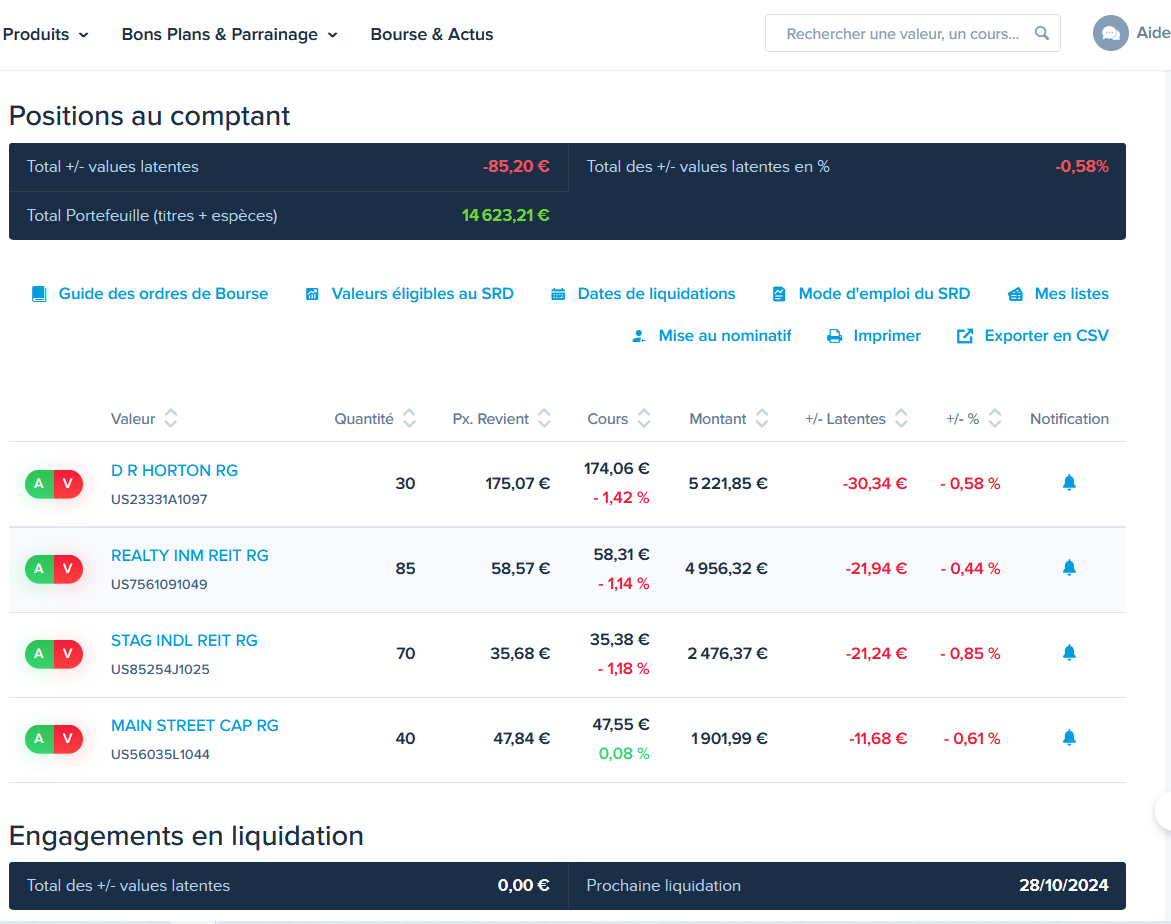Viewport: 1171px width, 924px height.
Task: Click the Exporter en CSV export icon
Action: (965, 336)
